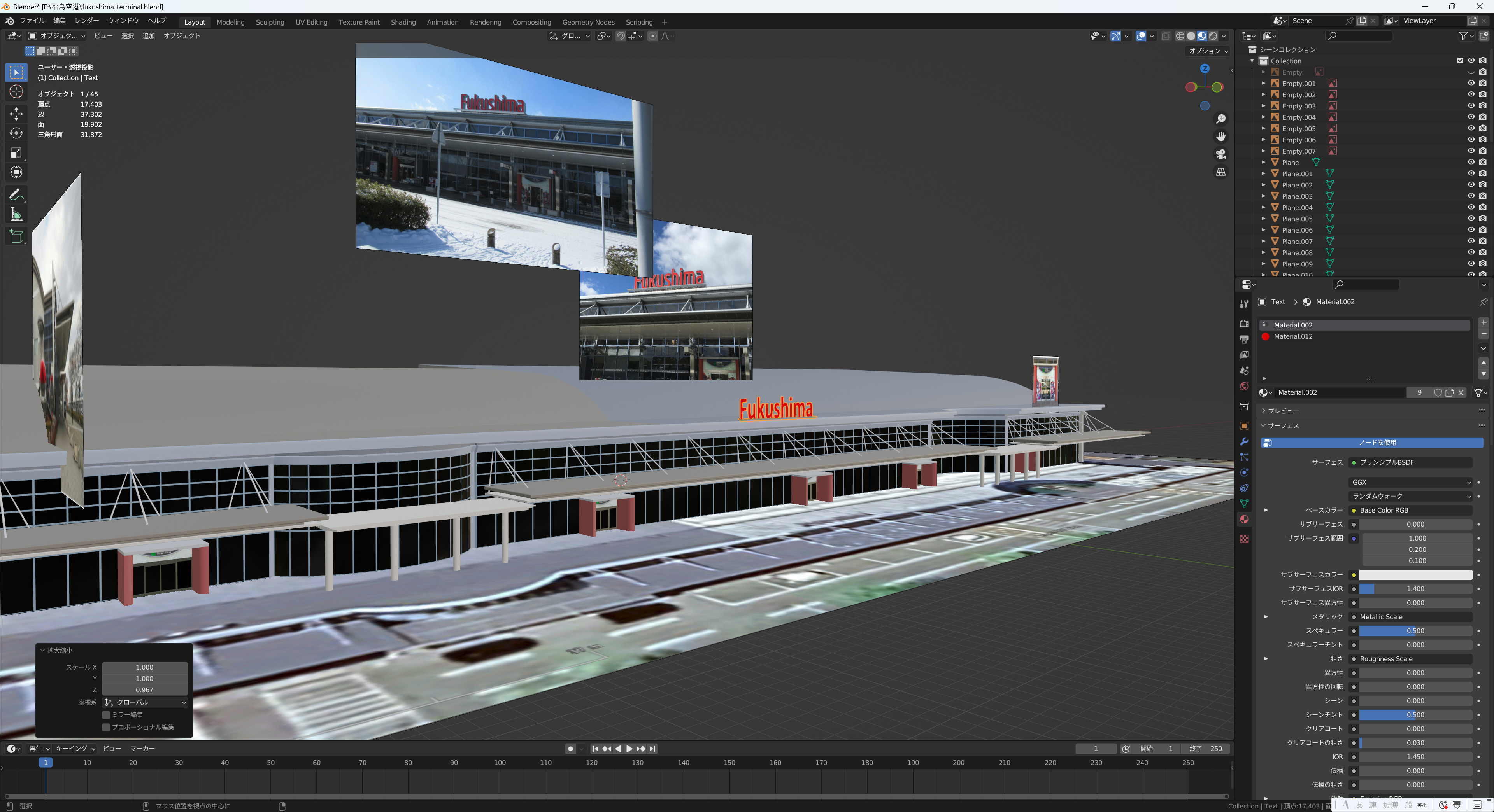The image size is (1494, 812).
Task: Open the オプション dropdown in viewport
Action: click(1209, 51)
